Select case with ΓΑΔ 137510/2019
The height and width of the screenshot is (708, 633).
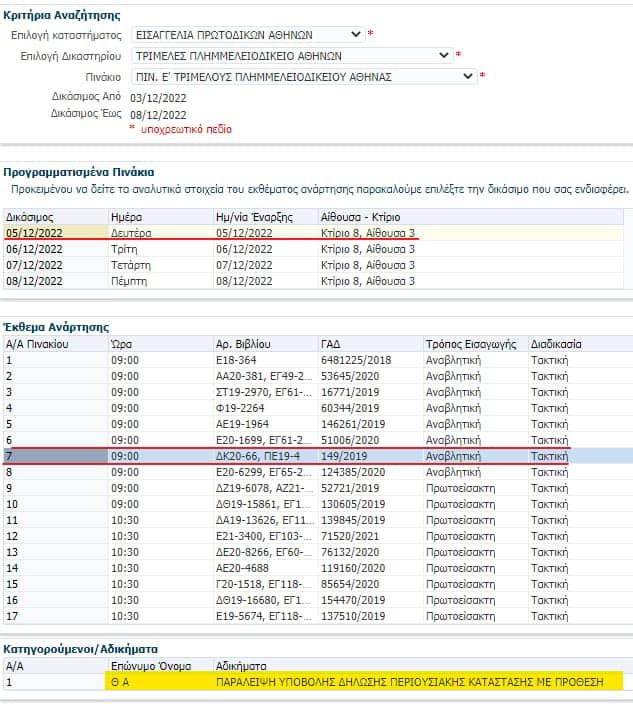click(x=318, y=616)
